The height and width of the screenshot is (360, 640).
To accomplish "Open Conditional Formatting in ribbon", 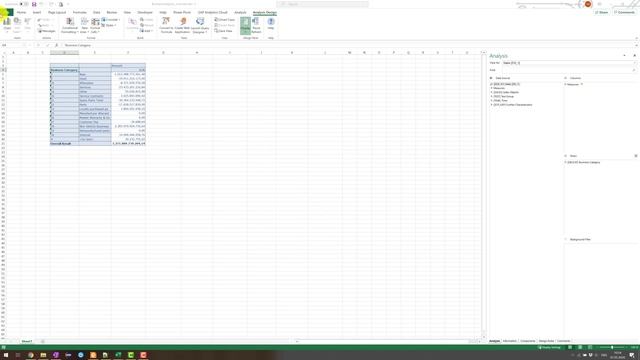I will [70, 25].
